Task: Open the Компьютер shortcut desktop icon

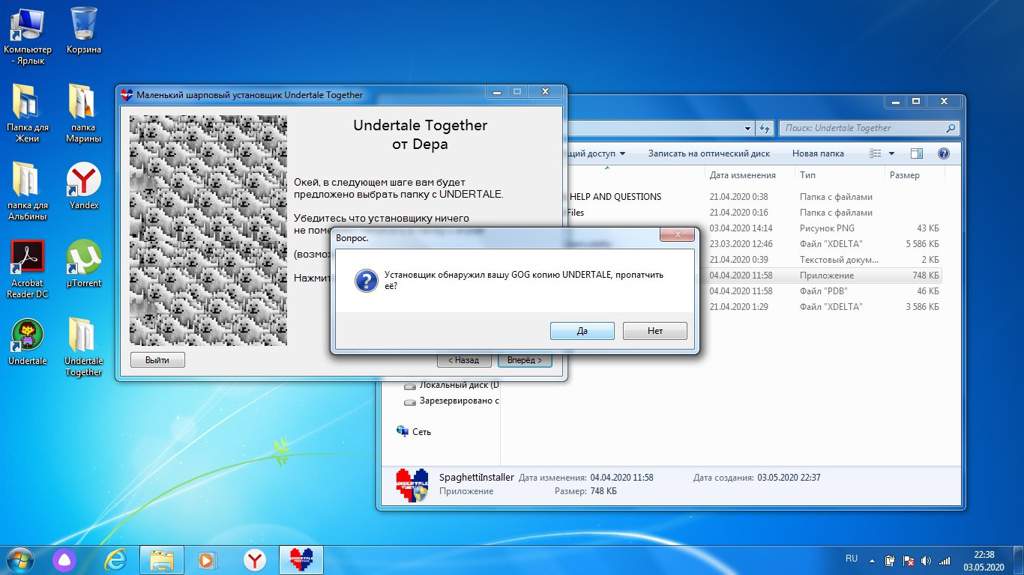Action: [x=27, y=36]
